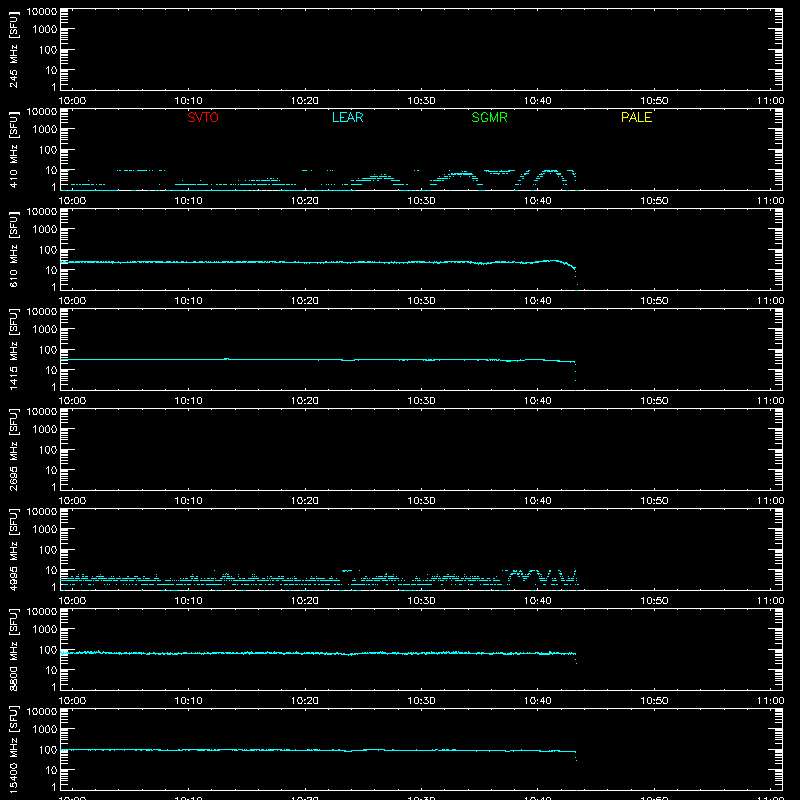Click 10:30 time label below 245 MHz panel
800x800 pixels.
click(421, 101)
